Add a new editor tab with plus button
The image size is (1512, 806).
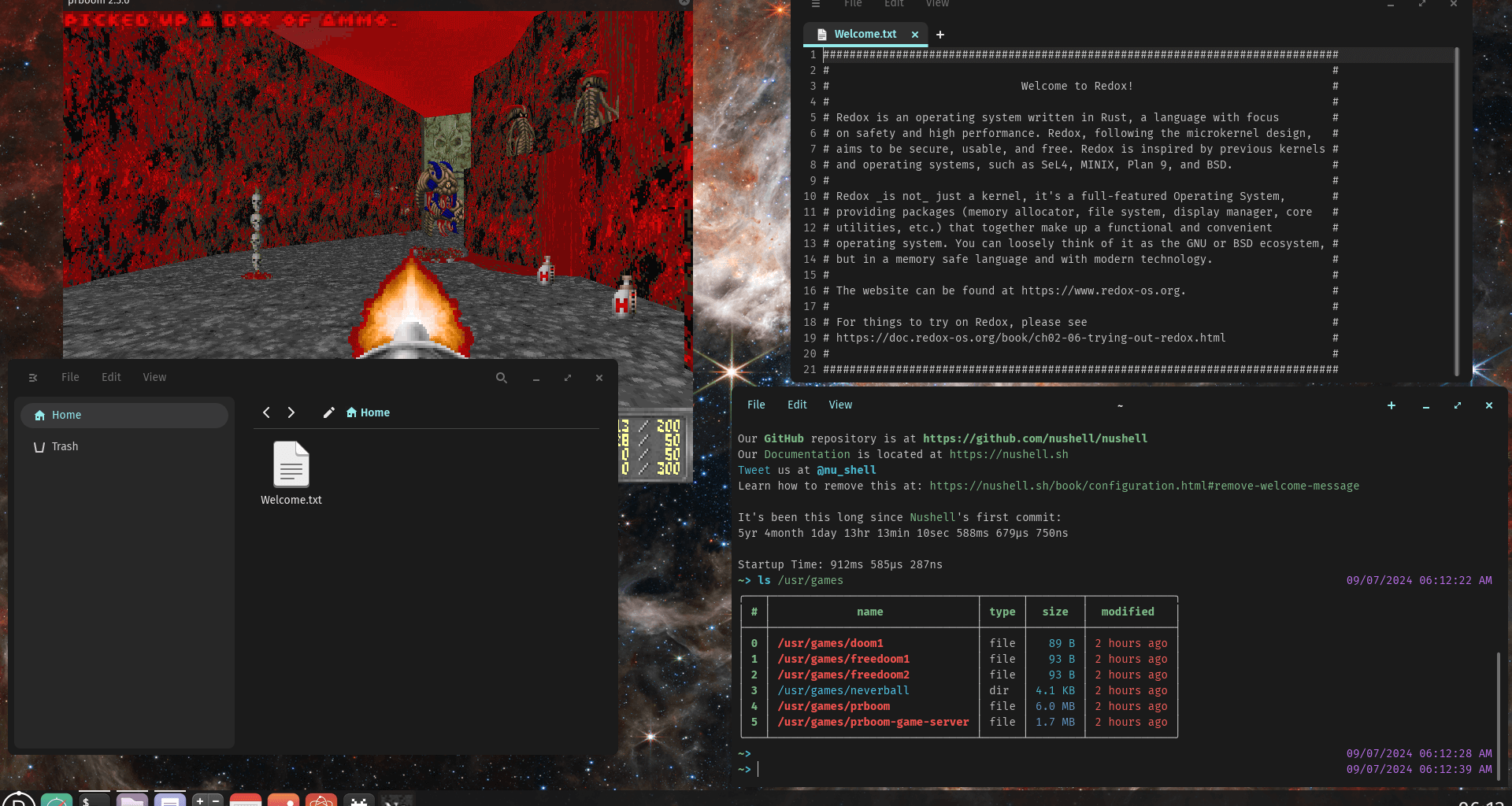[x=940, y=34]
